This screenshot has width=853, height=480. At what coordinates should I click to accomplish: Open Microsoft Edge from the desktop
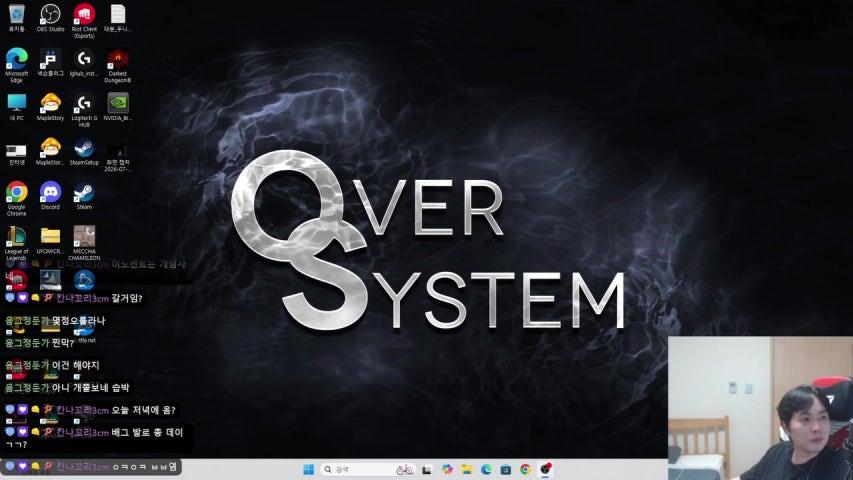pos(16,65)
